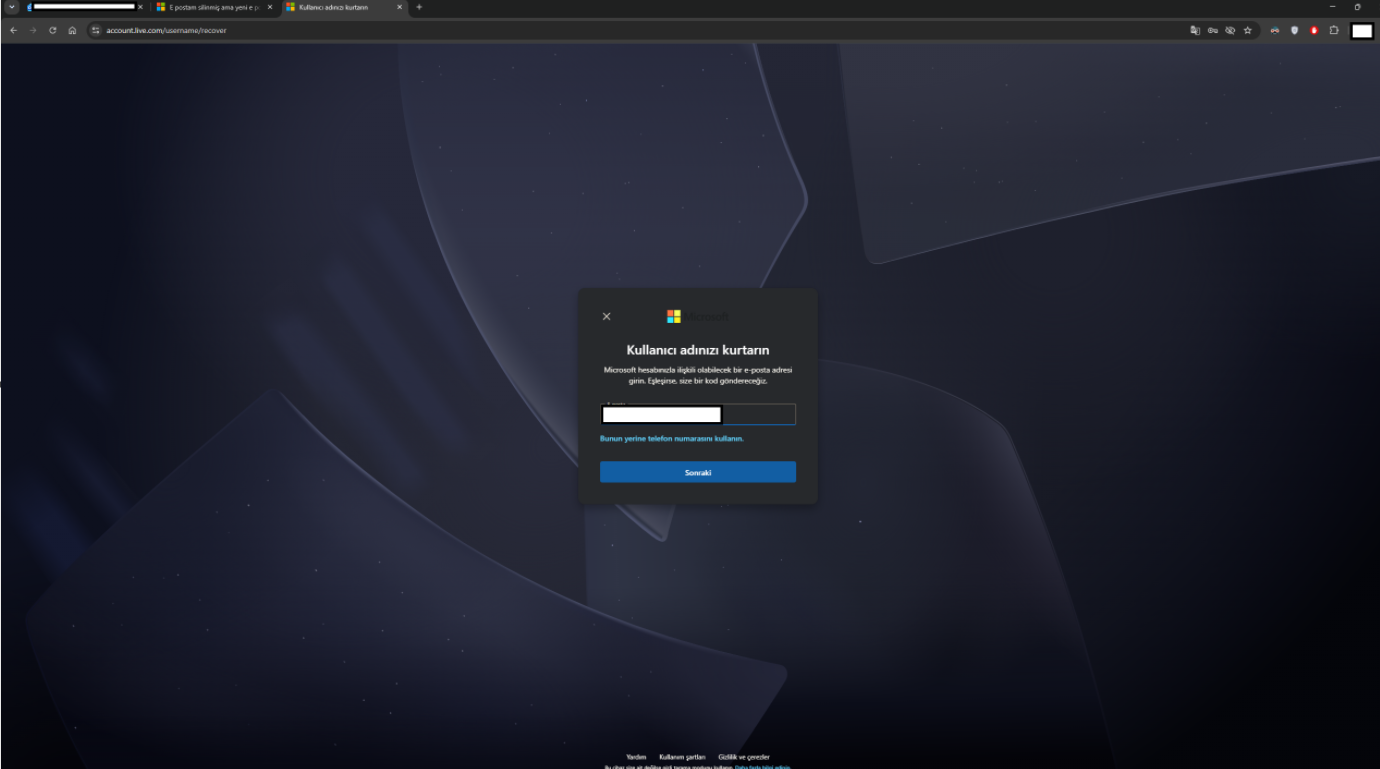Open the Kullanım şartları footer link
This screenshot has width=1380, height=769.
(682, 757)
